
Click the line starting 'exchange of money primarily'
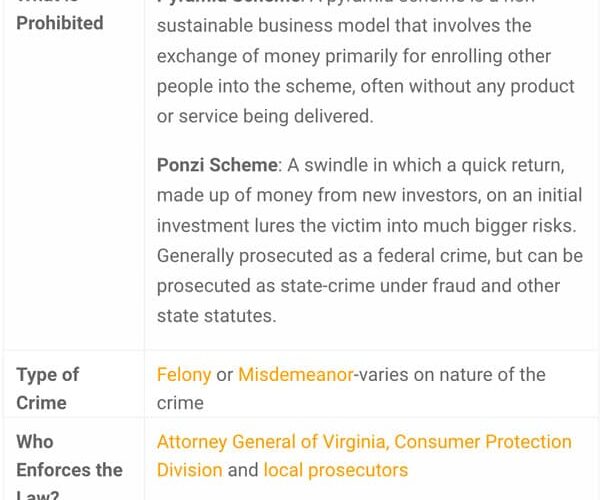tap(354, 56)
